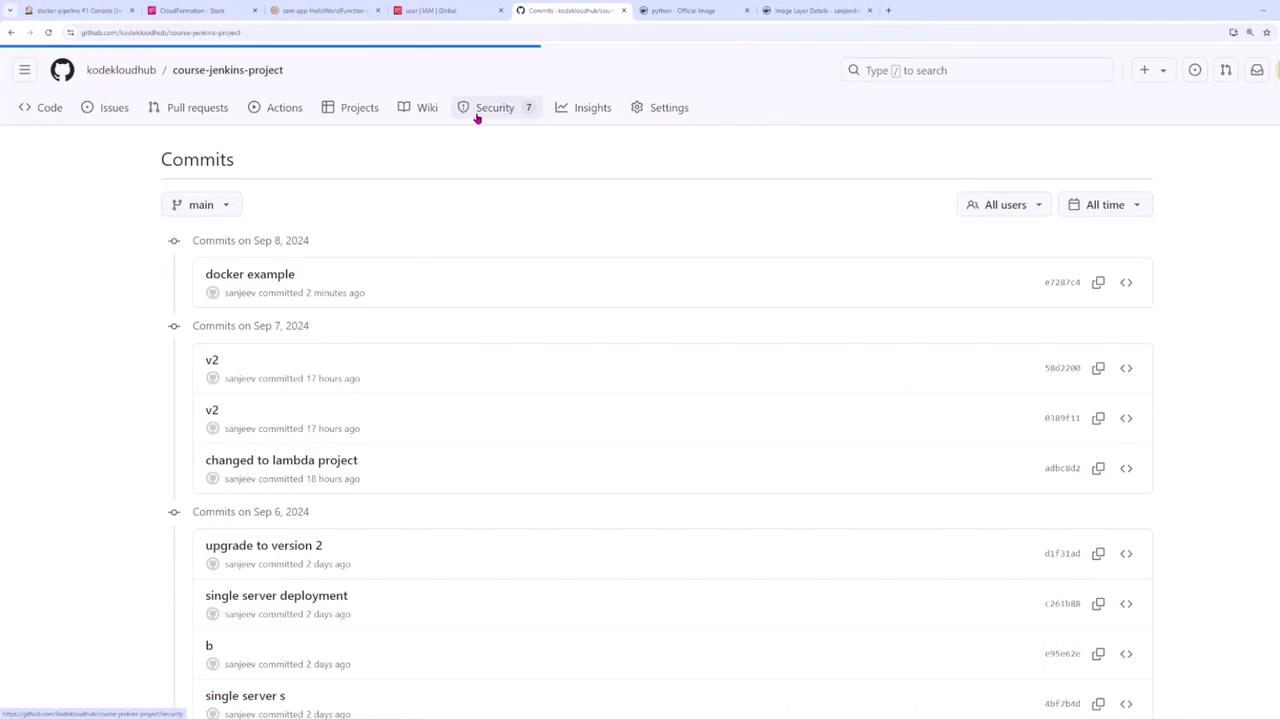Open the changed to lambda project commit
1280x720 pixels.
(x=281, y=460)
